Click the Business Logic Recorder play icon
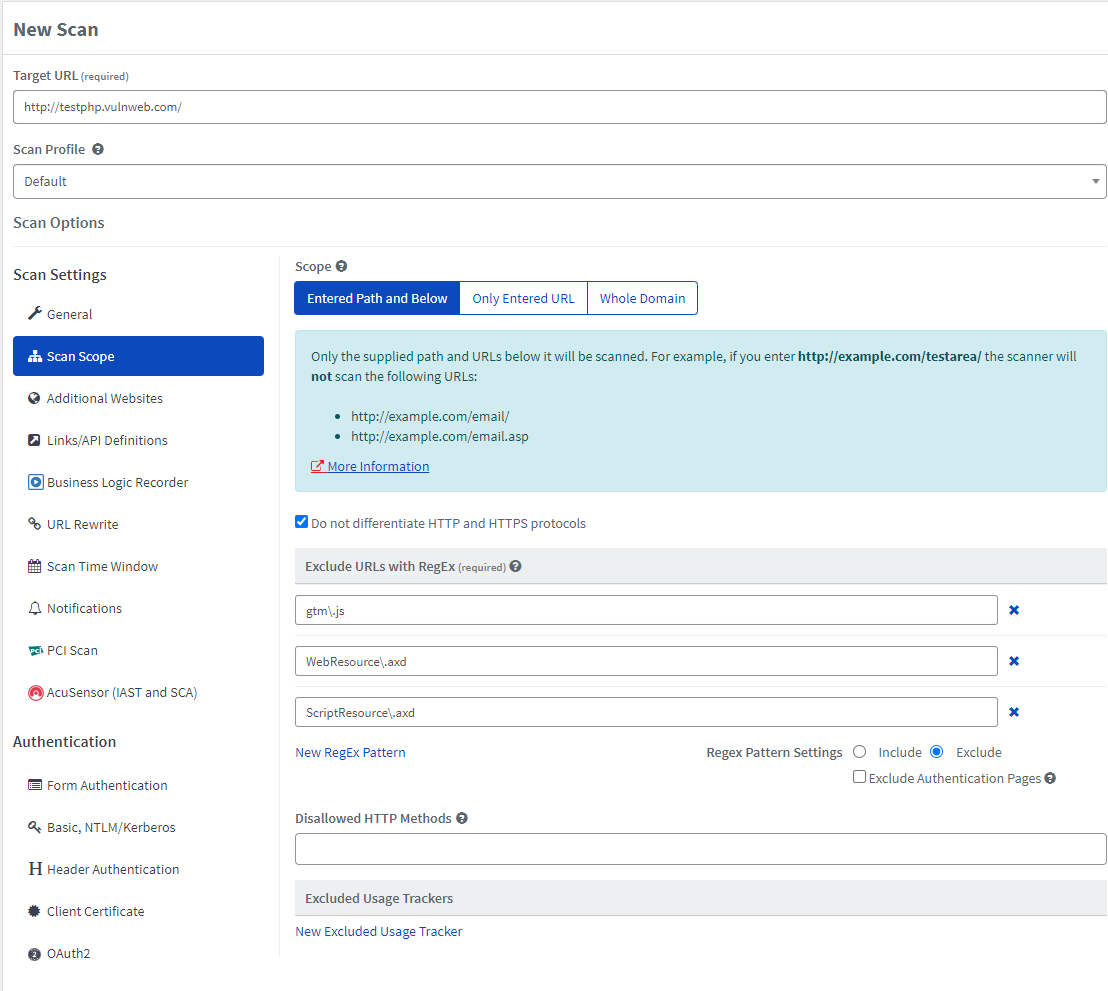This screenshot has width=1108, height=991. 35,482
